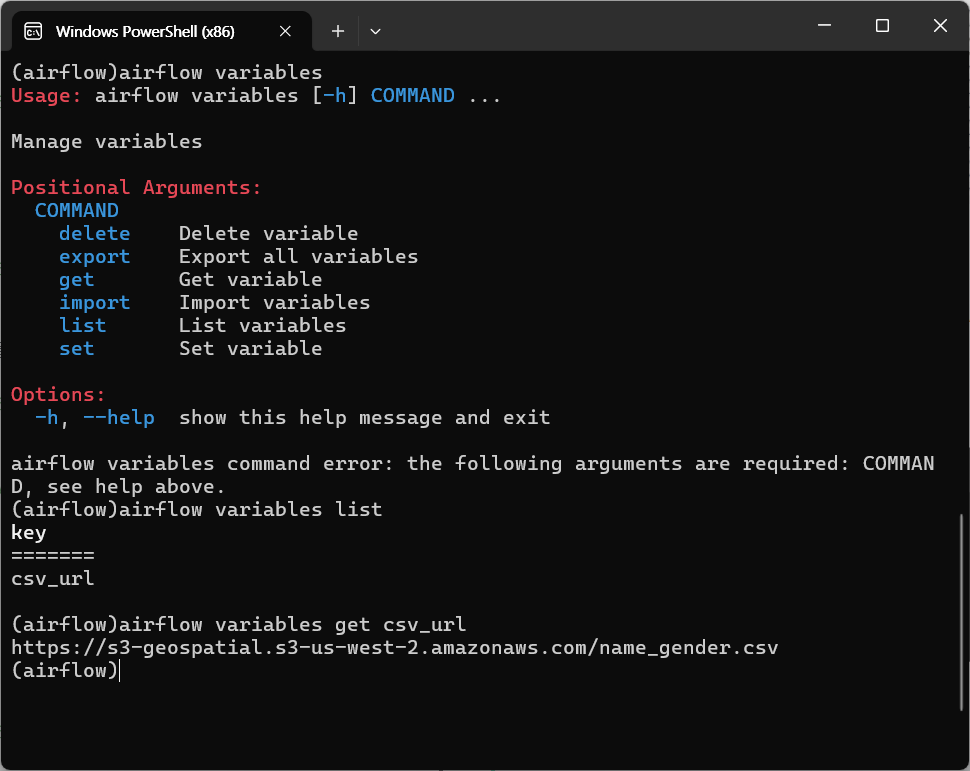Click the blue 'COMMAND' in Usage line
The width and height of the screenshot is (970, 771).
(x=413, y=96)
